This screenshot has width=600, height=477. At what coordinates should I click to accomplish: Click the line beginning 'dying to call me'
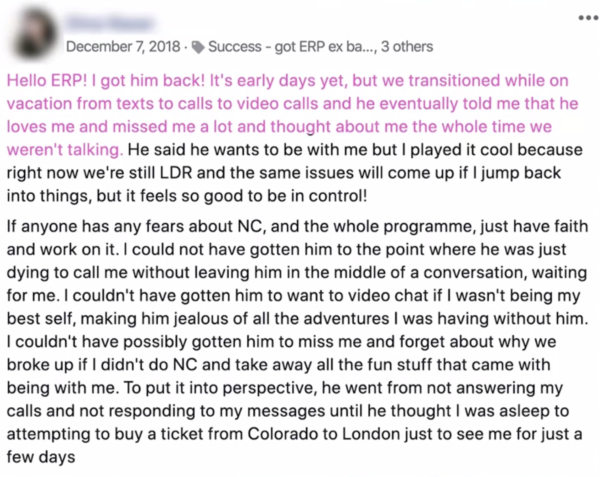click(x=297, y=273)
